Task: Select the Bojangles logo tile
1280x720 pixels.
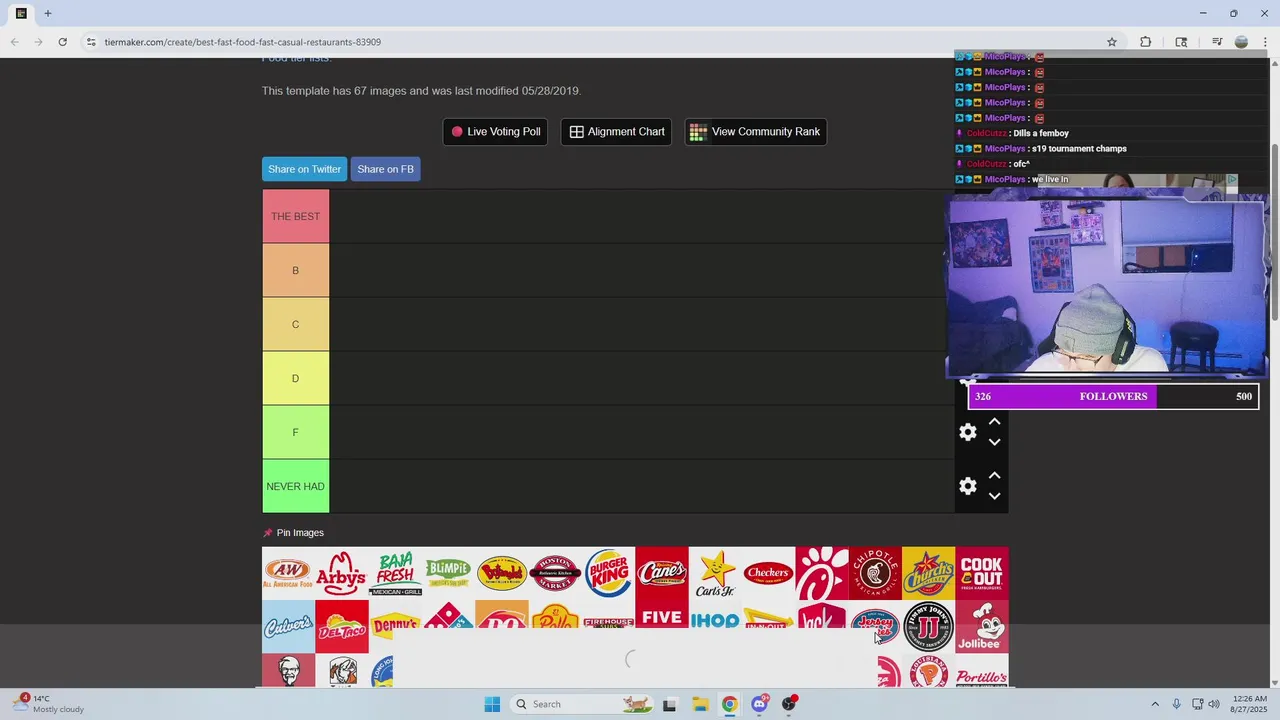Action: coord(502,573)
